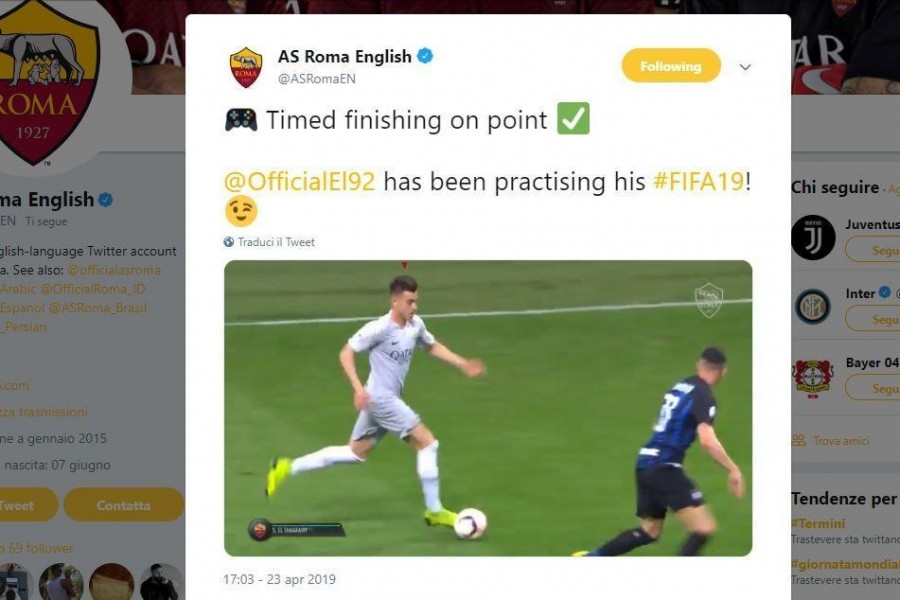Open the #Termini trending topic
Screen dimensions: 900x600
tap(818, 523)
